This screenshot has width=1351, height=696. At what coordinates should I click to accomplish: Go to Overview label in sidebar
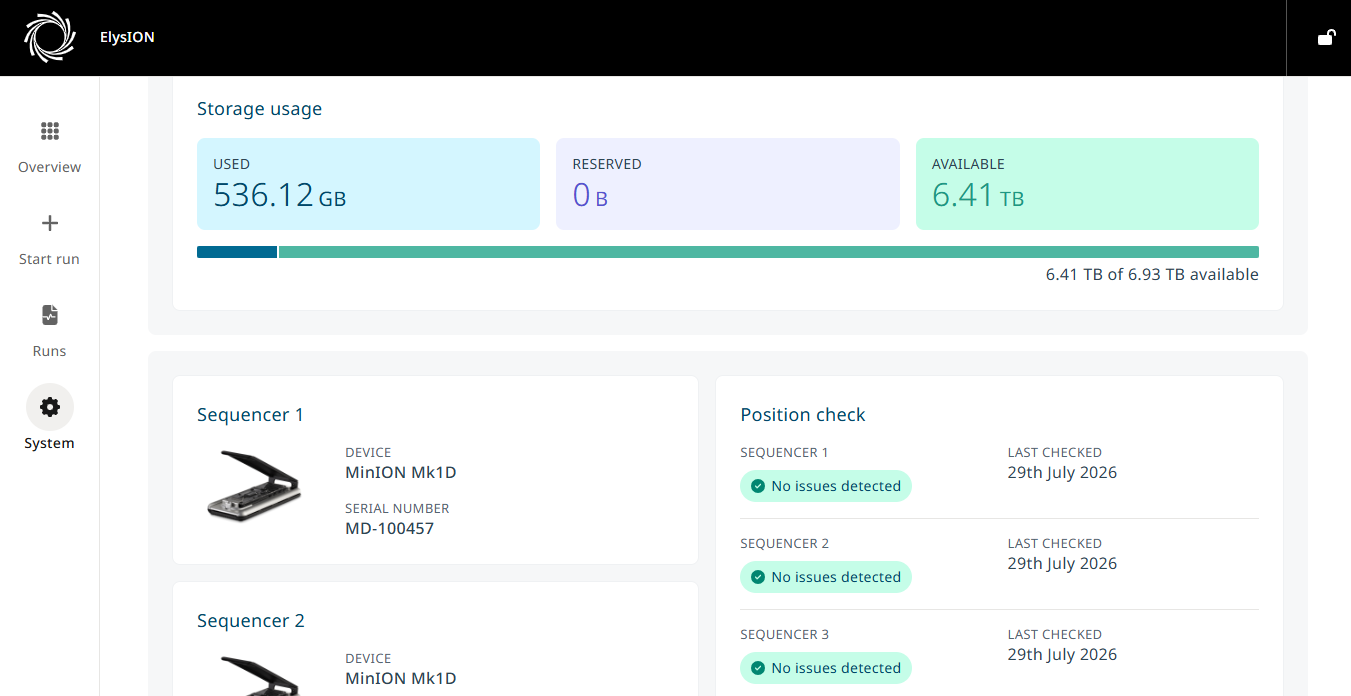pyautogui.click(x=50, y=167)
